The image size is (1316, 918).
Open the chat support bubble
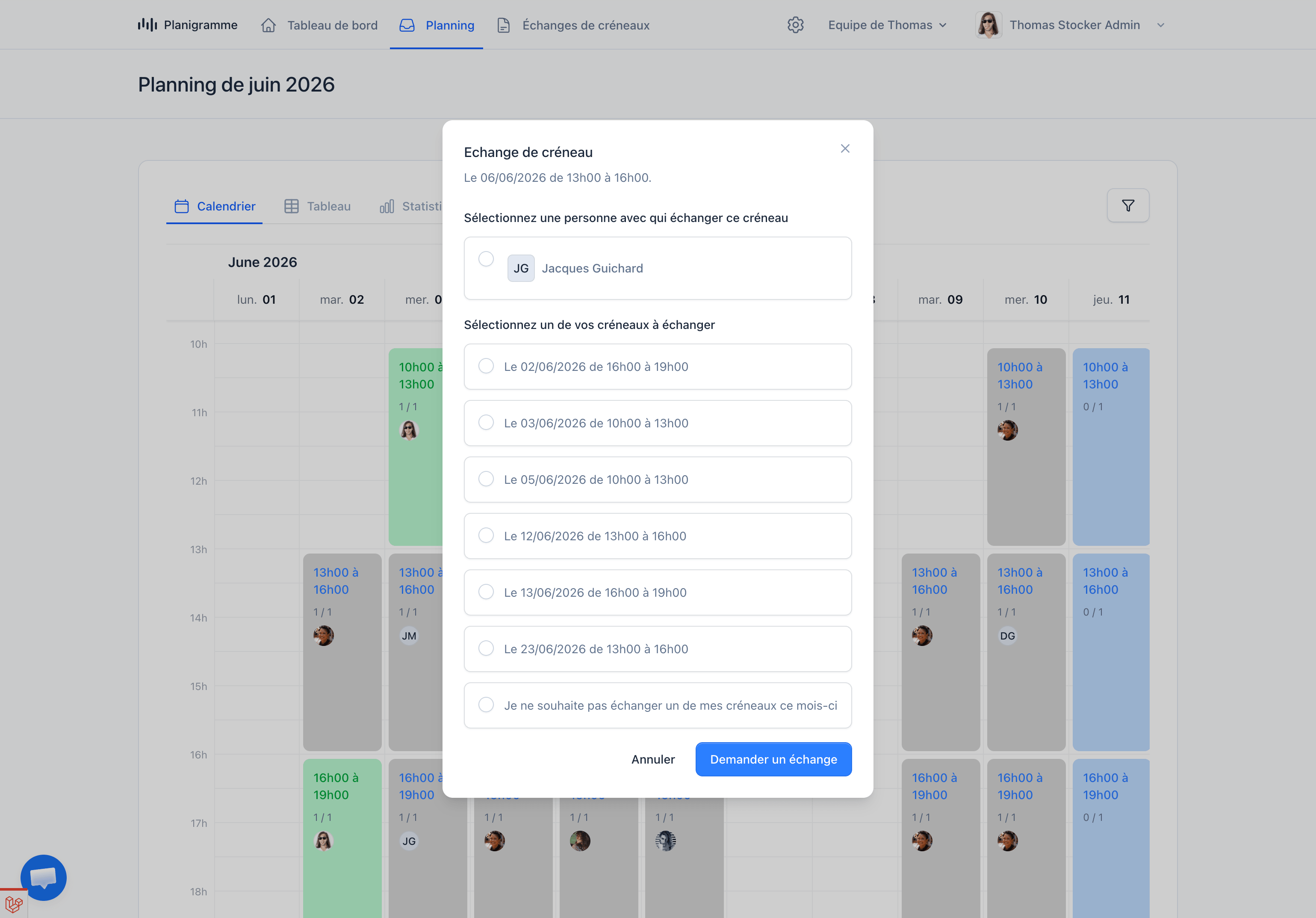[44, 877]
